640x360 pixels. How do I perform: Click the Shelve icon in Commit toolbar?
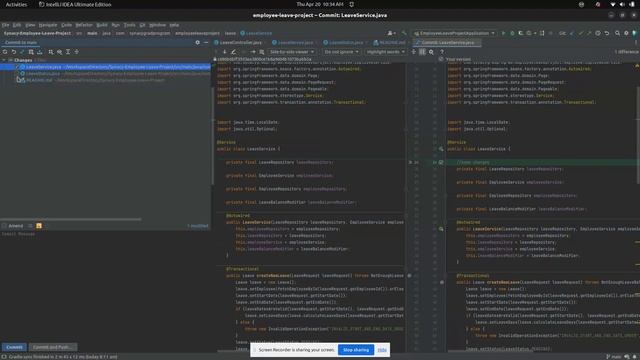(40, 52)
